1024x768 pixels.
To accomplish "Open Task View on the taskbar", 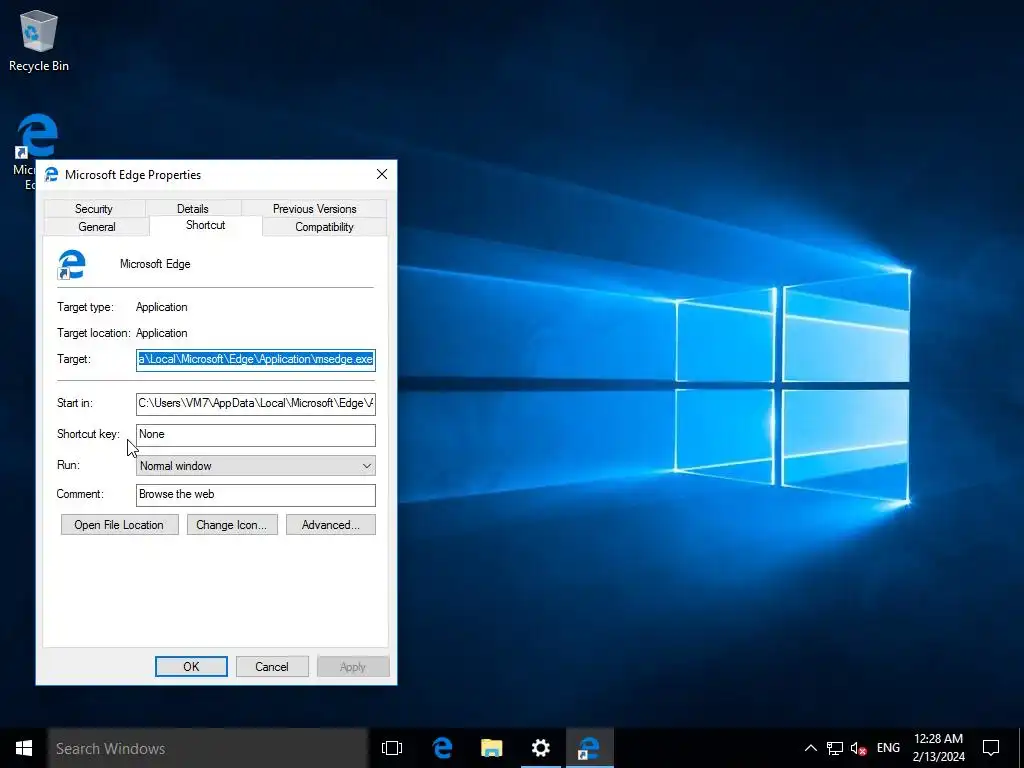I will [x=392, y=748].
